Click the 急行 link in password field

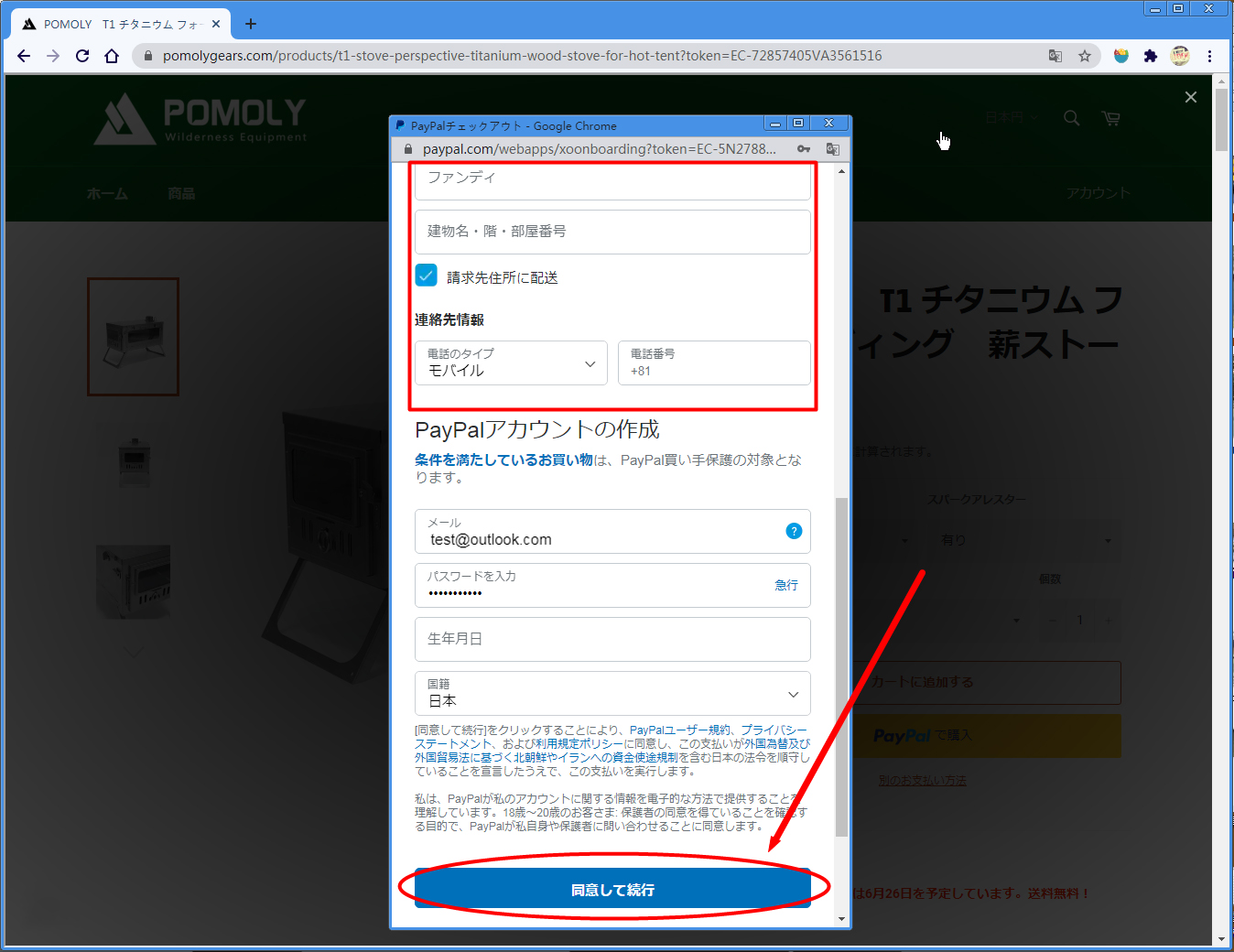pos(786,585)
